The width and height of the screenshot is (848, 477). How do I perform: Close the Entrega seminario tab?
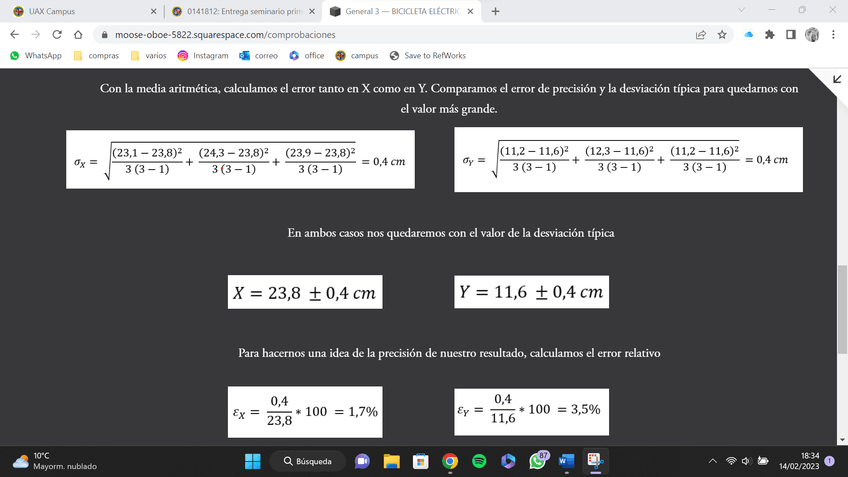312,11
